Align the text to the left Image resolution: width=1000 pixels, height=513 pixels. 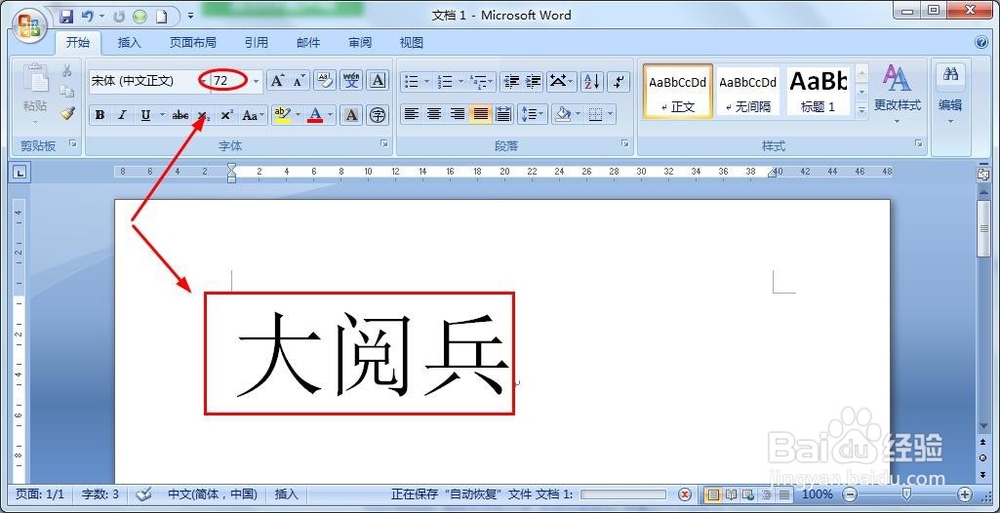point(412,114)
